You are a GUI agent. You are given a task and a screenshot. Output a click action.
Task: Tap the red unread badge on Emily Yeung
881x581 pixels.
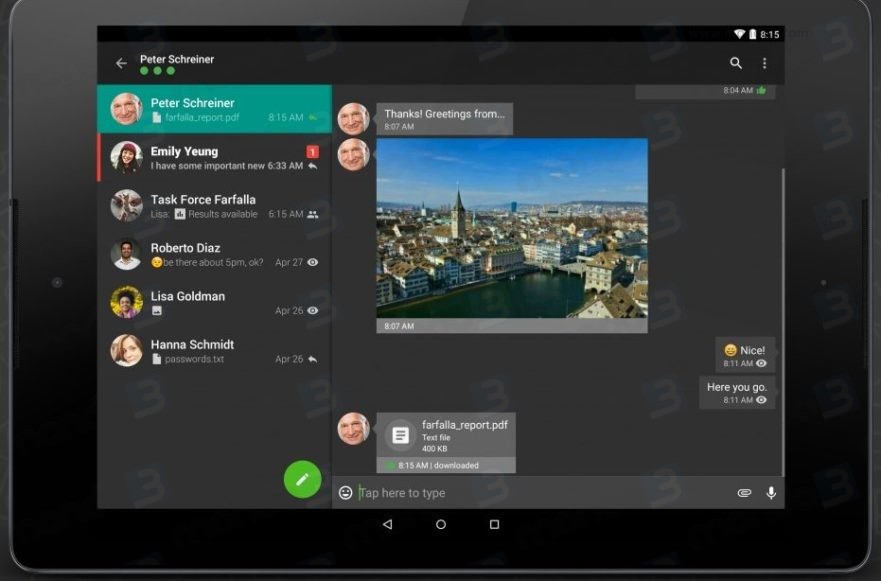[x=312, y=152]
